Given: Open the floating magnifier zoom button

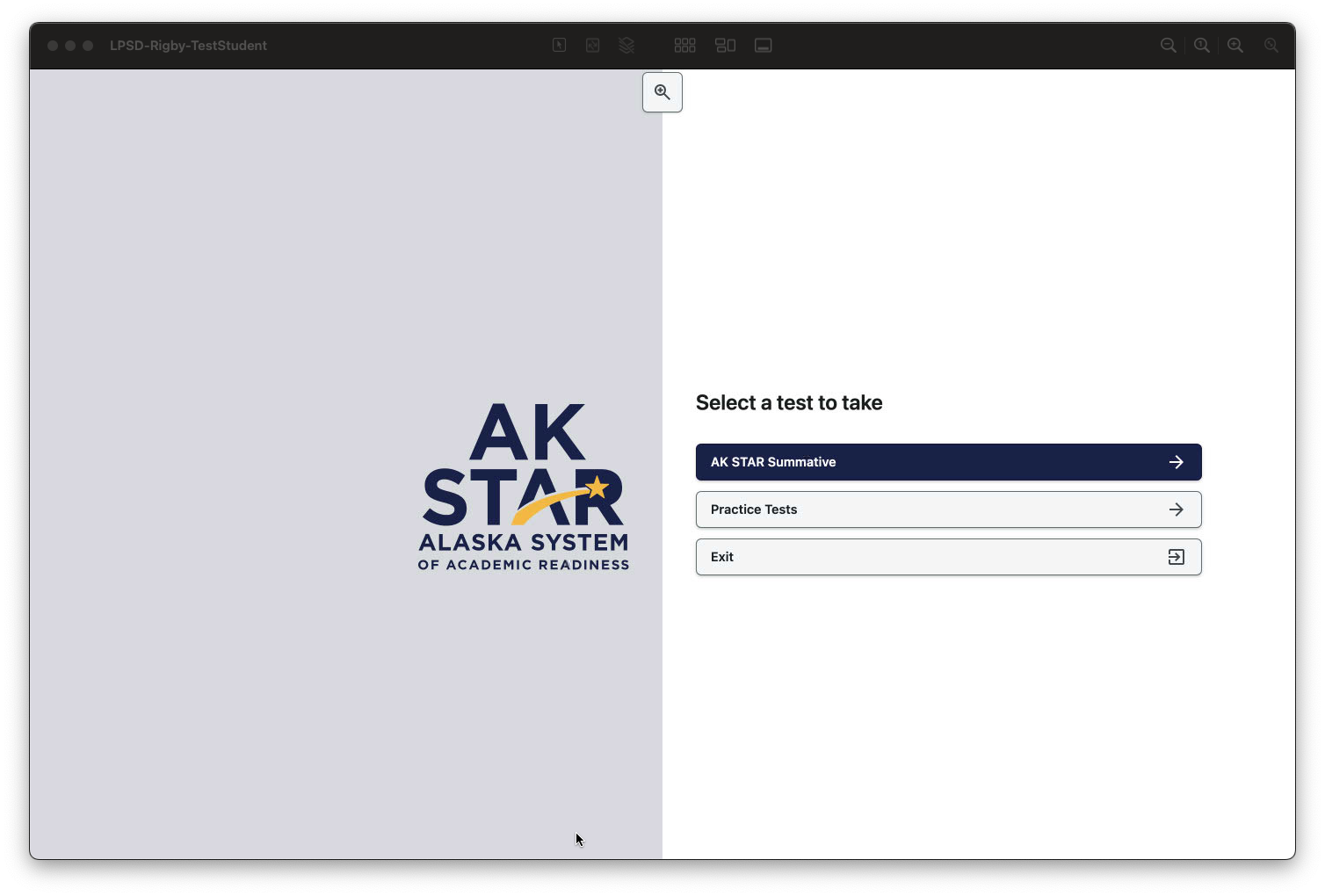Looking at the screenshot, I should pyautogui.click(x=662, y=92).
